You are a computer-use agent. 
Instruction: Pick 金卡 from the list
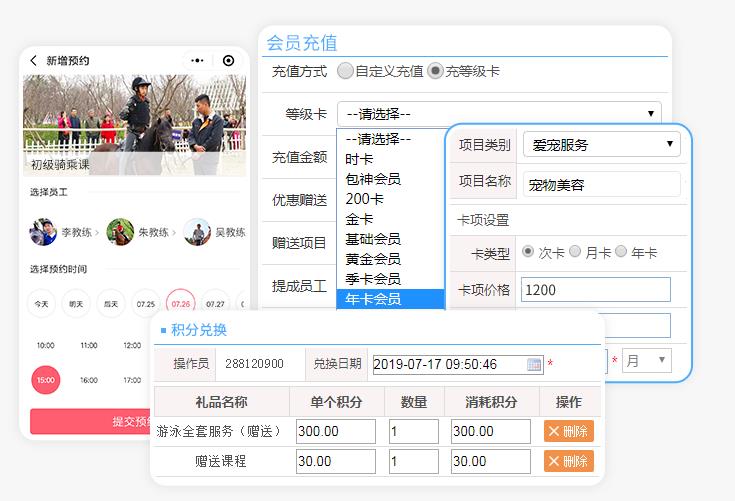tap(390, 219)
